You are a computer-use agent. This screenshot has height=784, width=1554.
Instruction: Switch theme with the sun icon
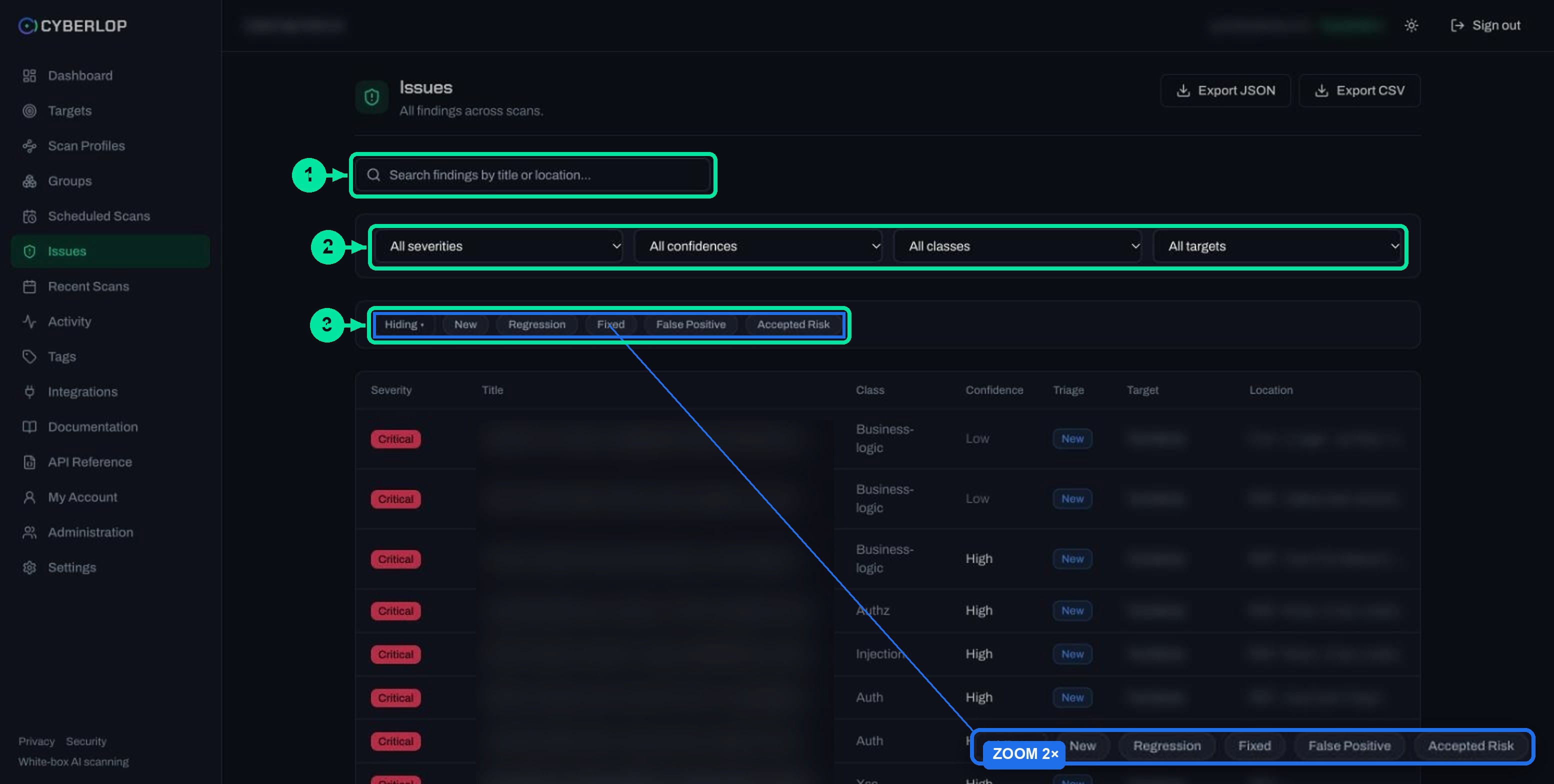[1411, 25]
